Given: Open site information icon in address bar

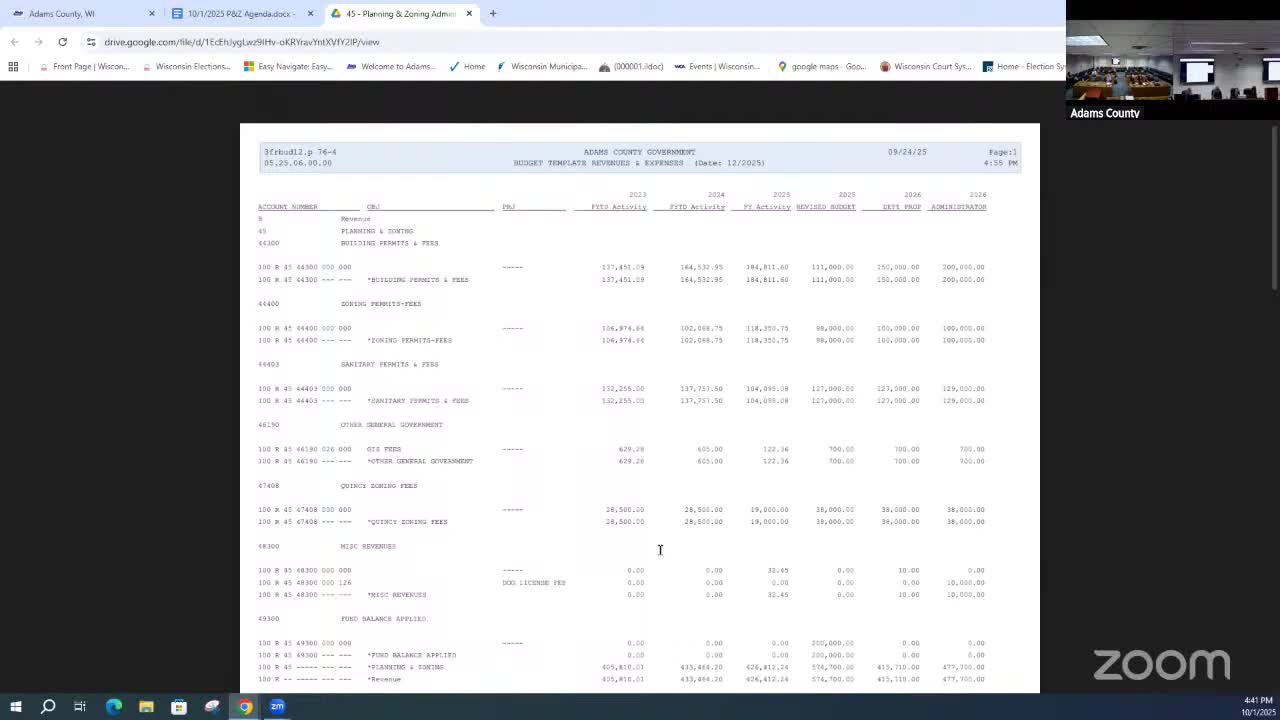Looking at the screenshot, I should (x=91, y=42).
